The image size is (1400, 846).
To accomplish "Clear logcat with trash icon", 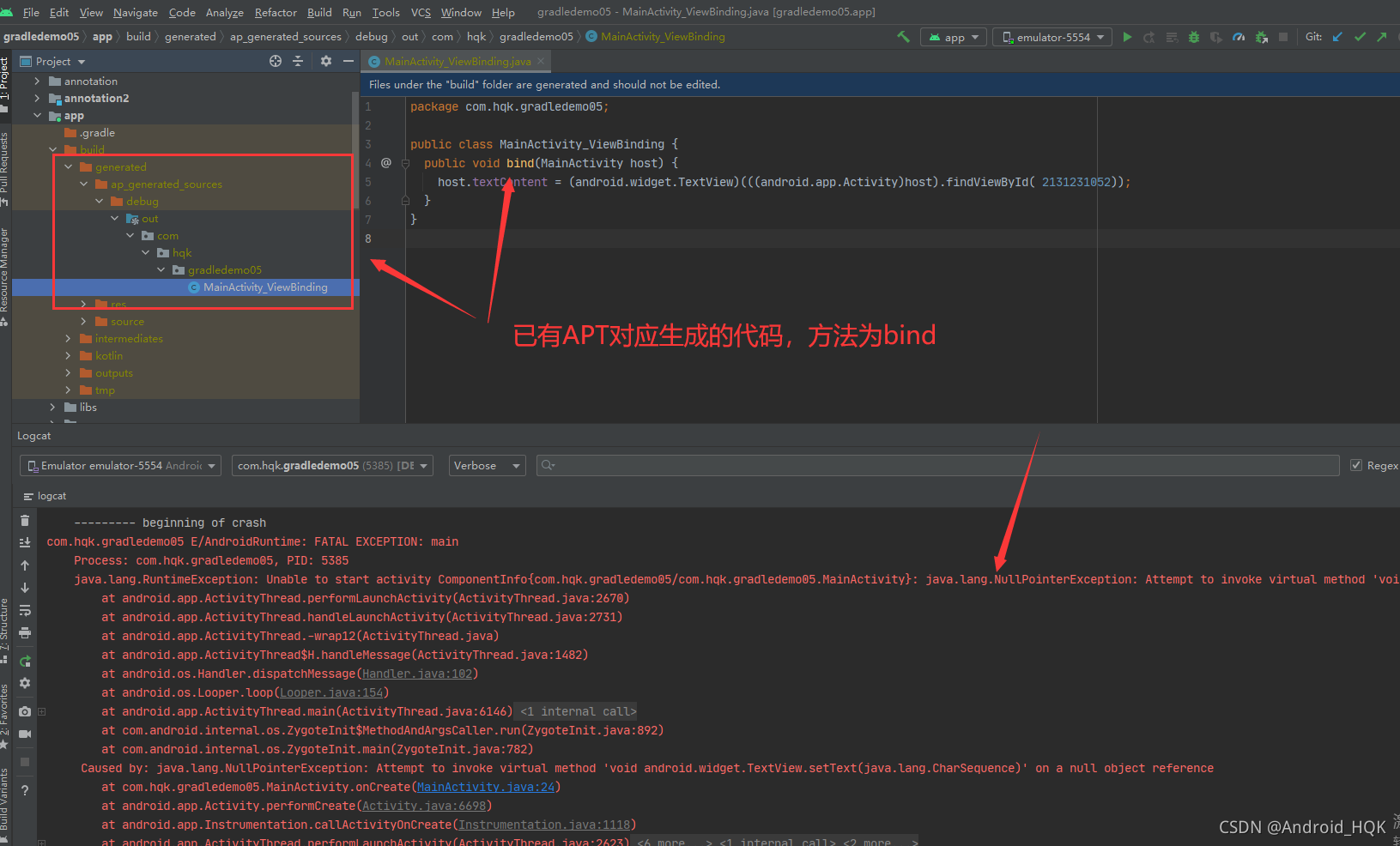I will pos(25,520).
